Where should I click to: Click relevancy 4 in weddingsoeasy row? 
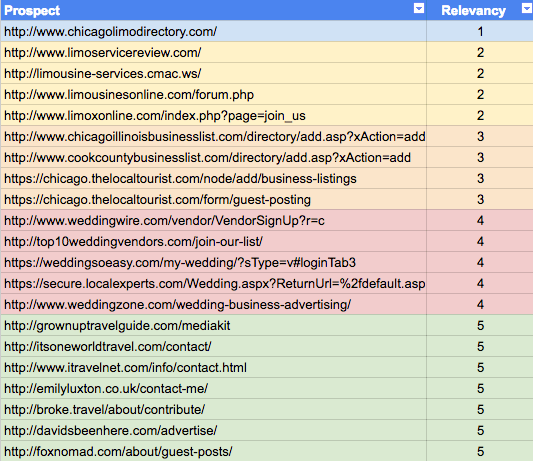(x=480, y=262)
